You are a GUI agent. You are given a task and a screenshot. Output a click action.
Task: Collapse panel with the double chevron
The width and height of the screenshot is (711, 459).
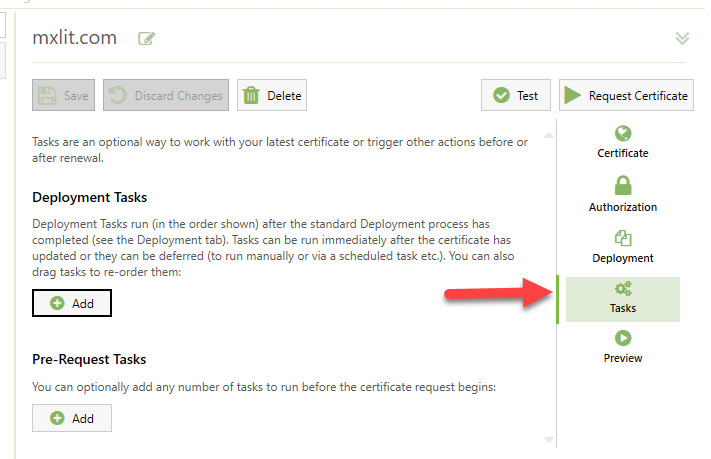tap(682, 38)
